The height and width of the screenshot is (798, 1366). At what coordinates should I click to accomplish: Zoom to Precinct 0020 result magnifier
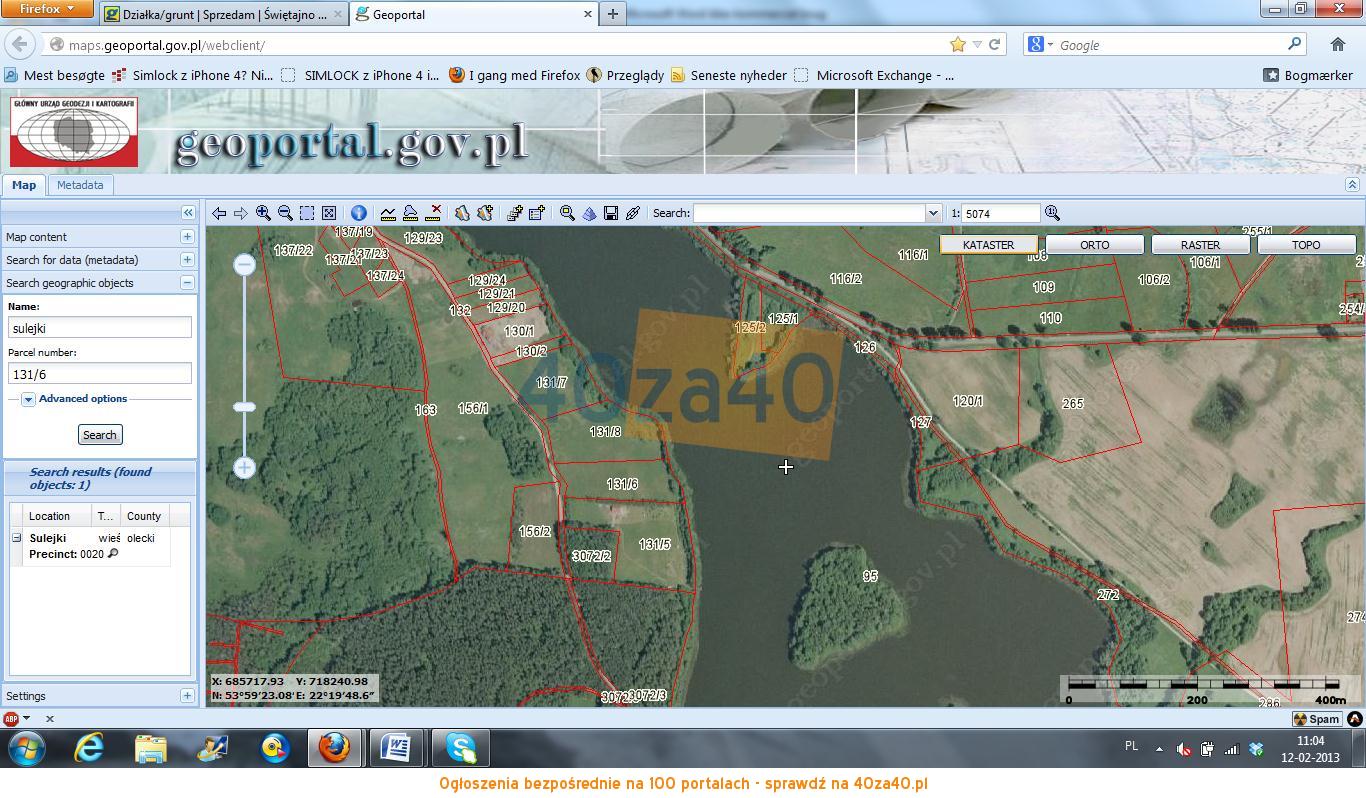pyautogui.click(x=113, y=554)
